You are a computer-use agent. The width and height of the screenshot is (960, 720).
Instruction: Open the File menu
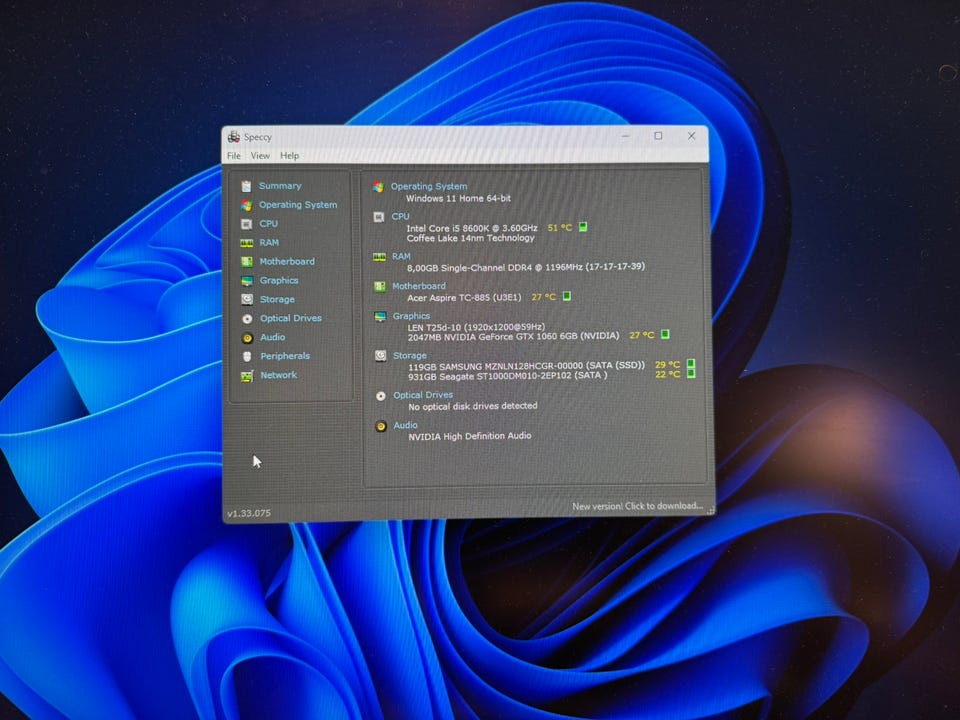click(x=234, y=156)
